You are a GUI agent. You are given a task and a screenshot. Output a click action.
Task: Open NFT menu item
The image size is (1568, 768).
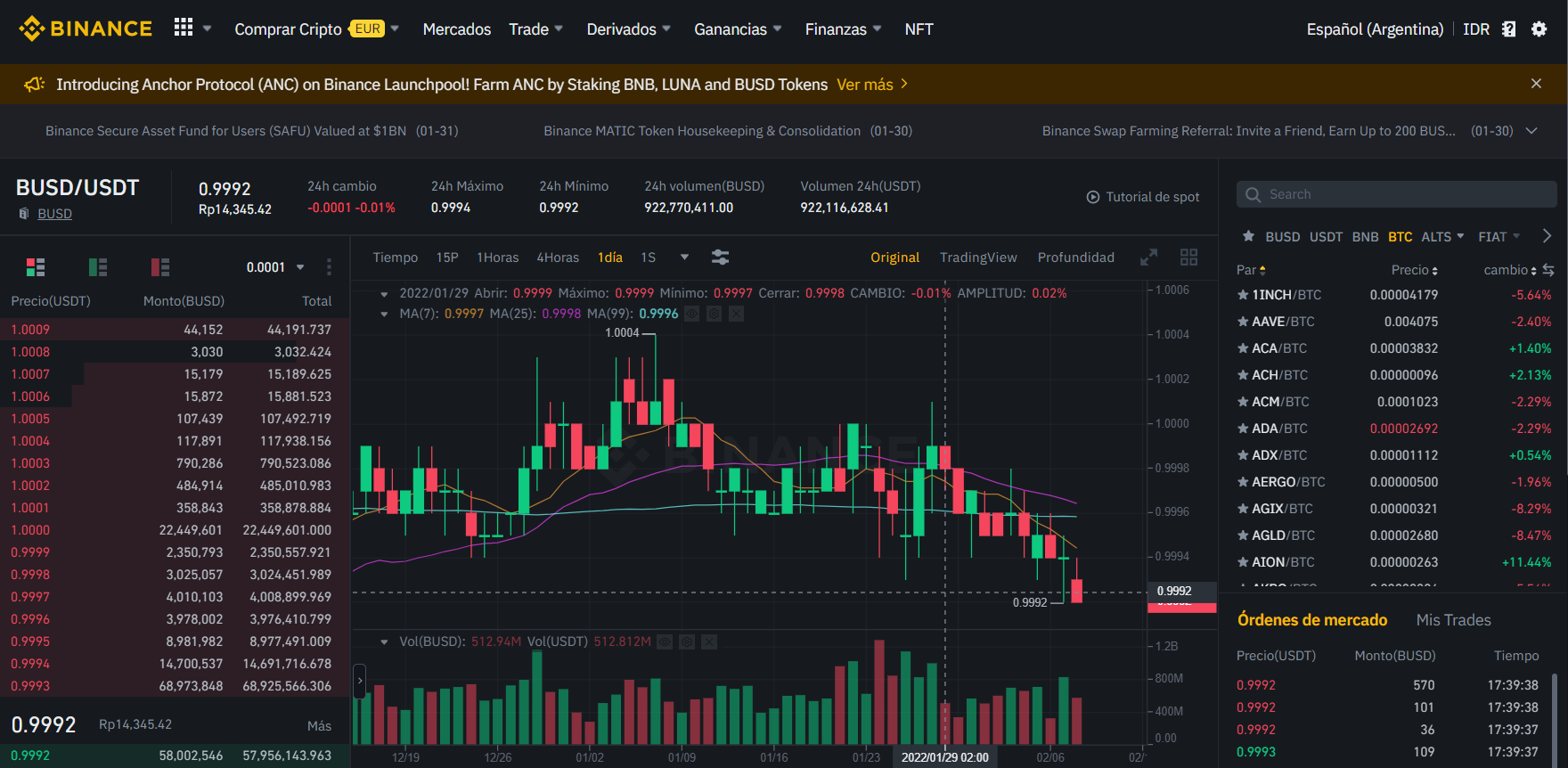919,29
